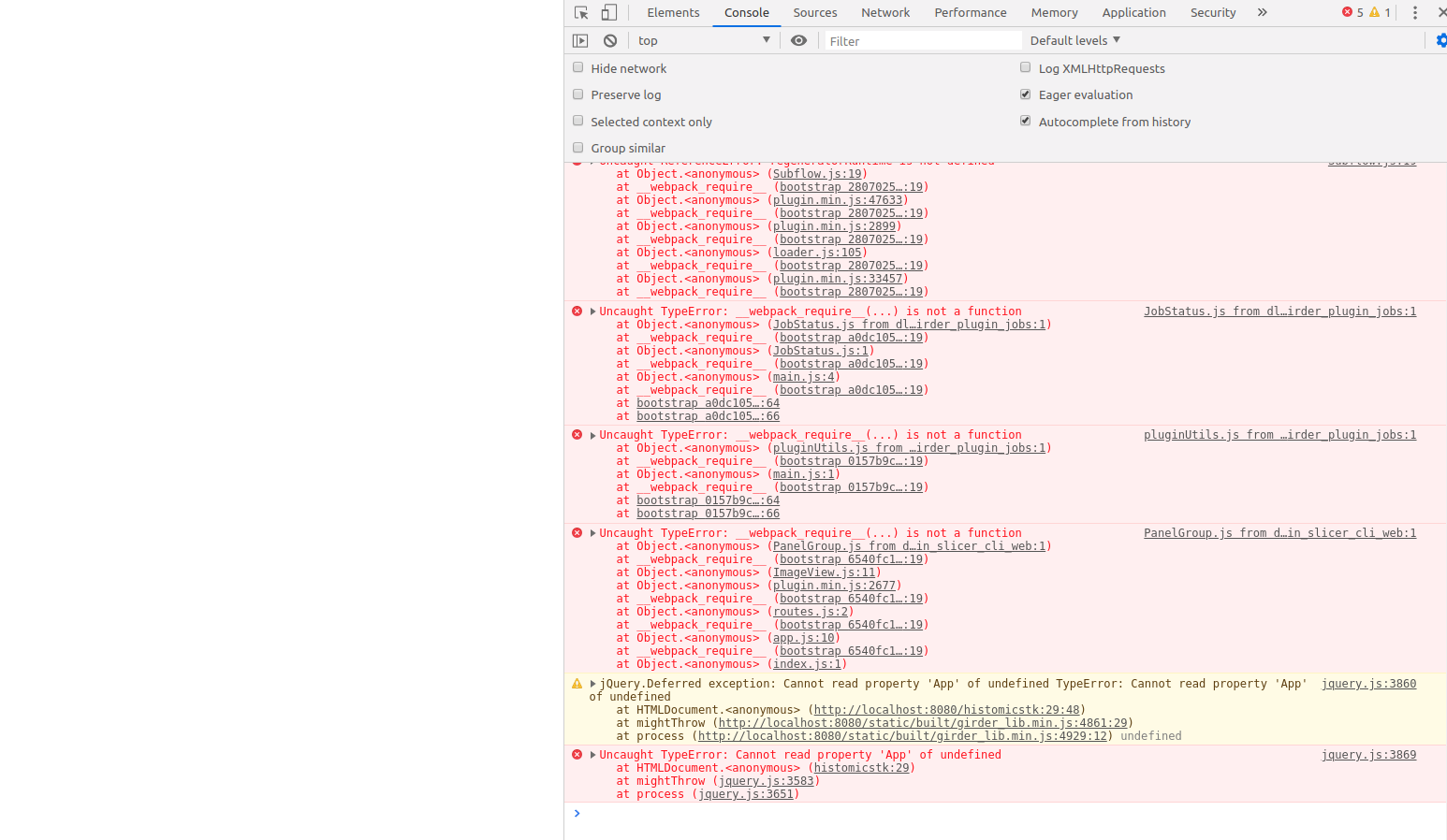
Task: Open the Network tab
Action: click(885, 12)
